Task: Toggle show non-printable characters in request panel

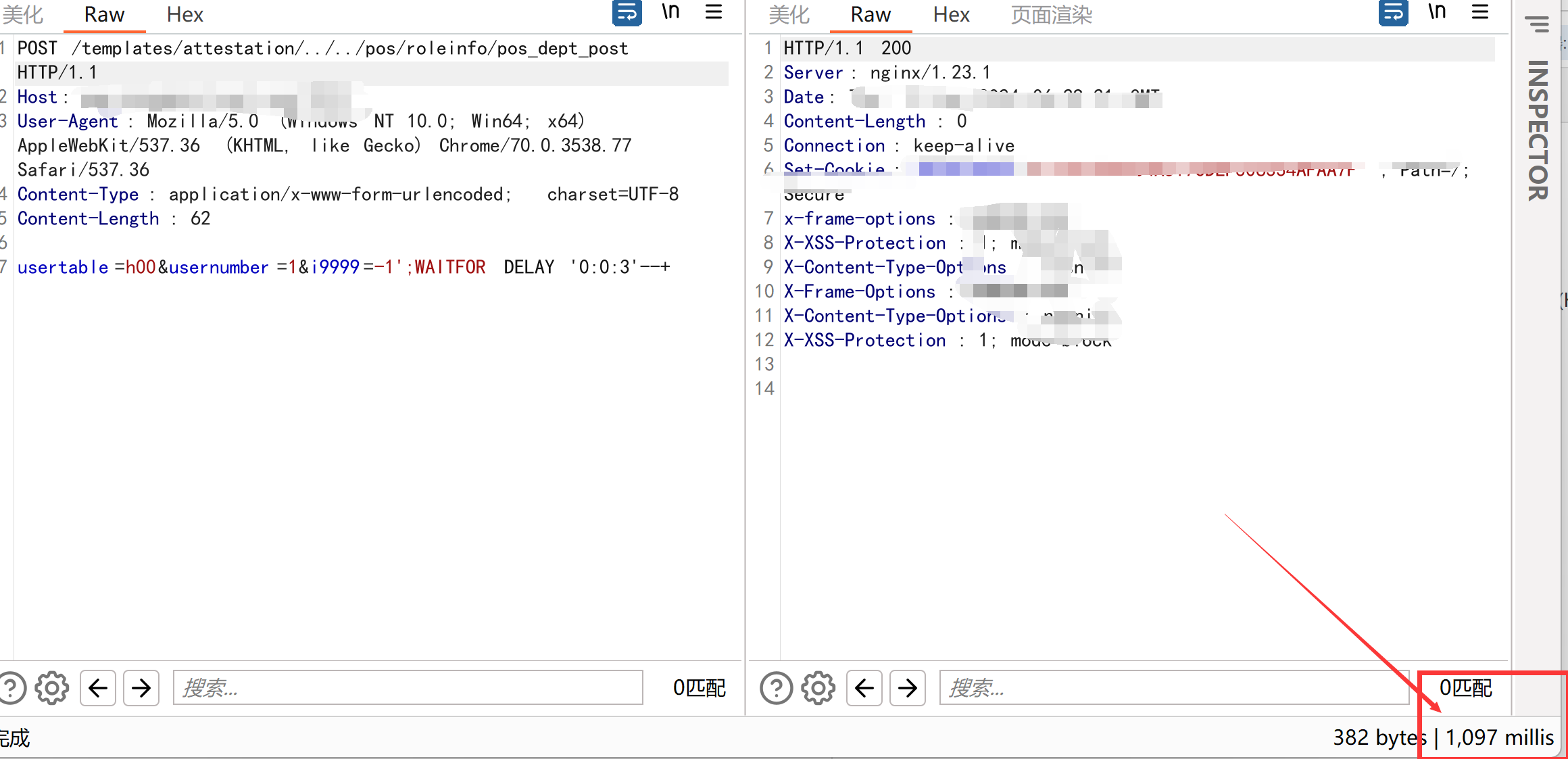Action: (670, 12)
